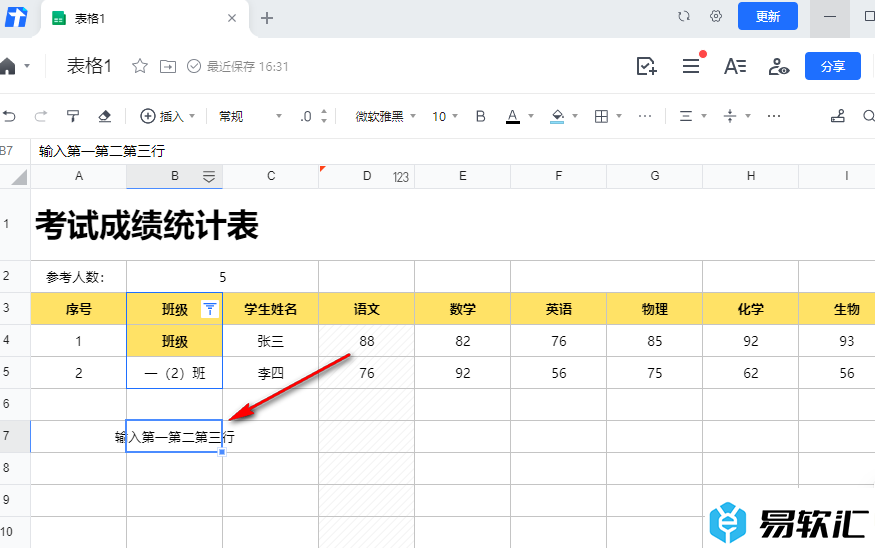Toggle bold formatting
This screenshot has height=548, width=875.
pos(480,116)
